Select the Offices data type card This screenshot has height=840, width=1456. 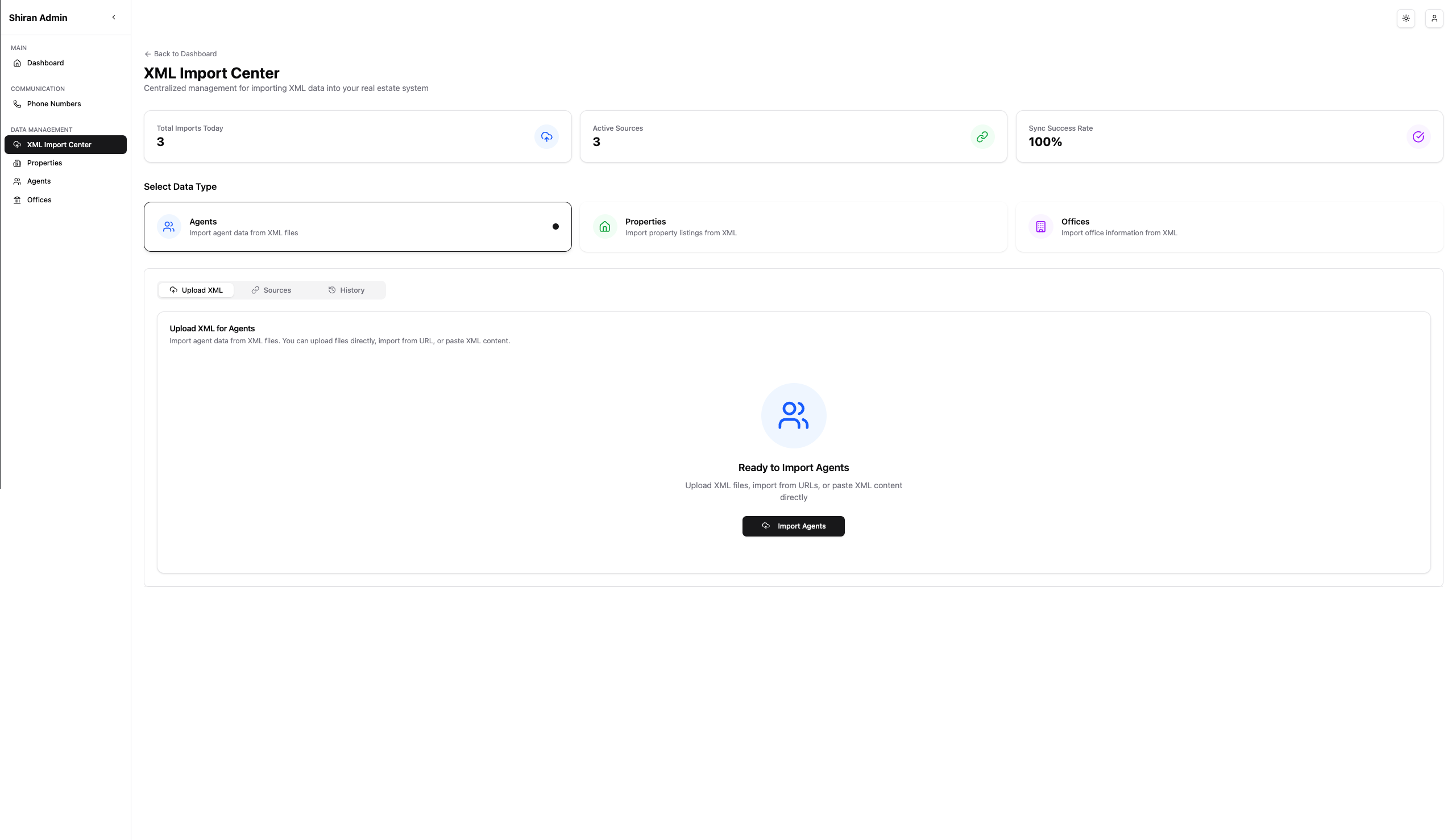(1229, 226)
